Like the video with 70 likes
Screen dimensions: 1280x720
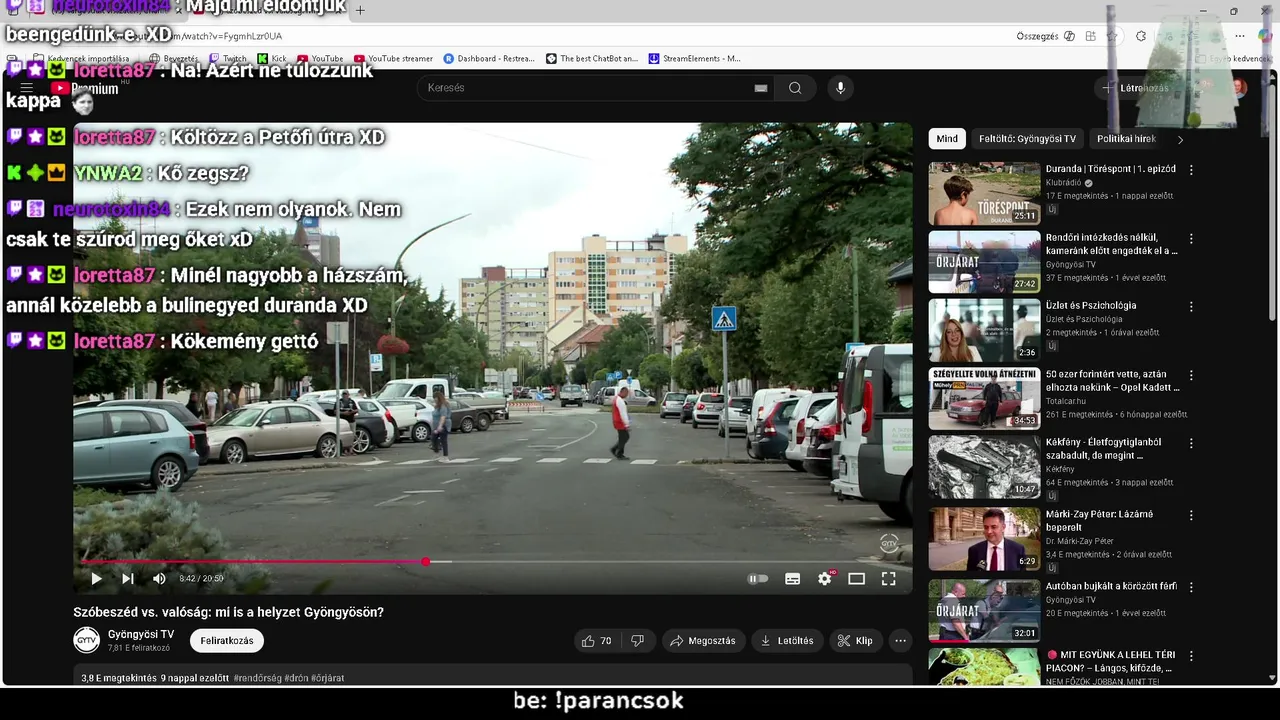(x=596, y=641)
